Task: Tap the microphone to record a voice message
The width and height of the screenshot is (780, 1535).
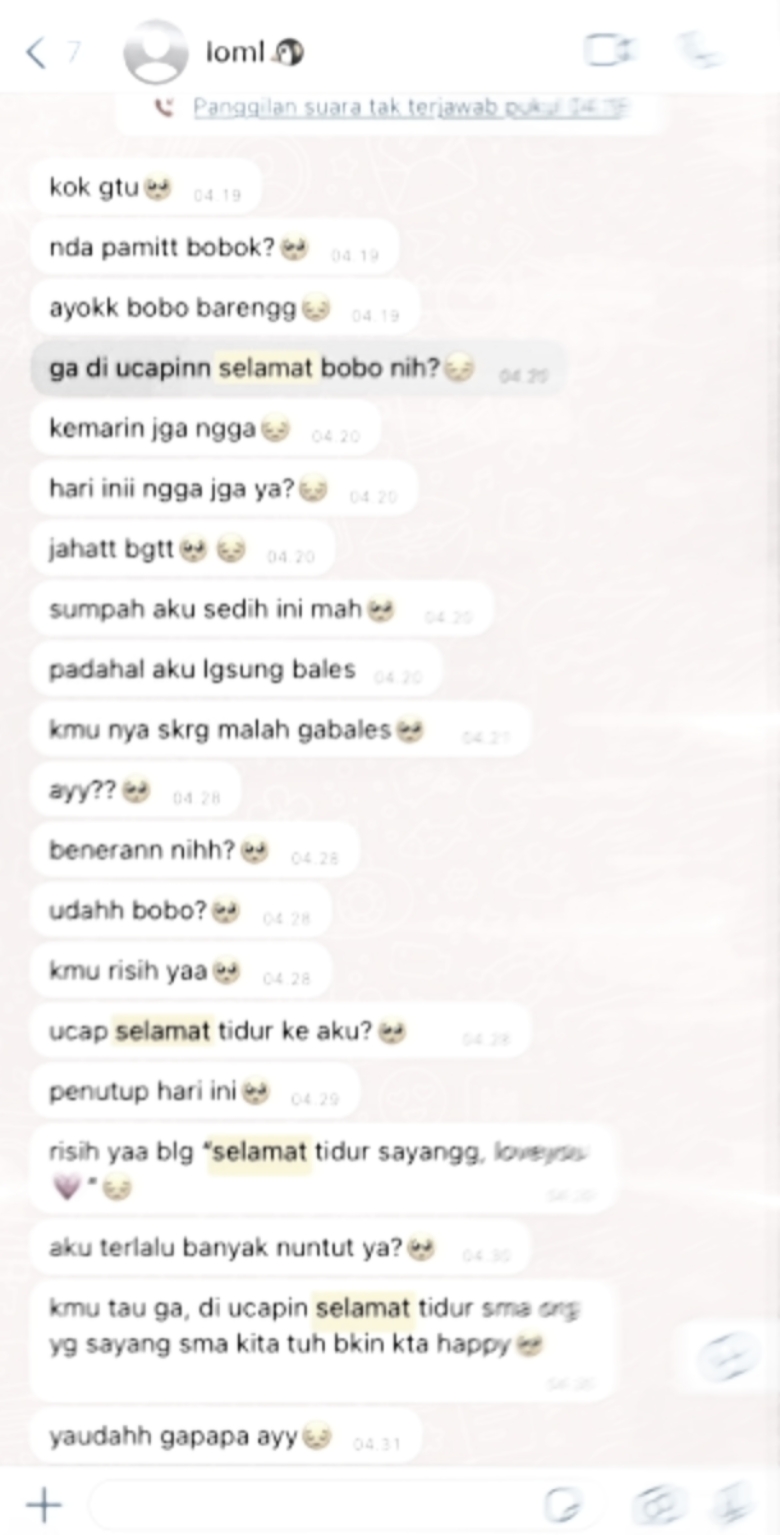Action: [x=732, y=1504]
